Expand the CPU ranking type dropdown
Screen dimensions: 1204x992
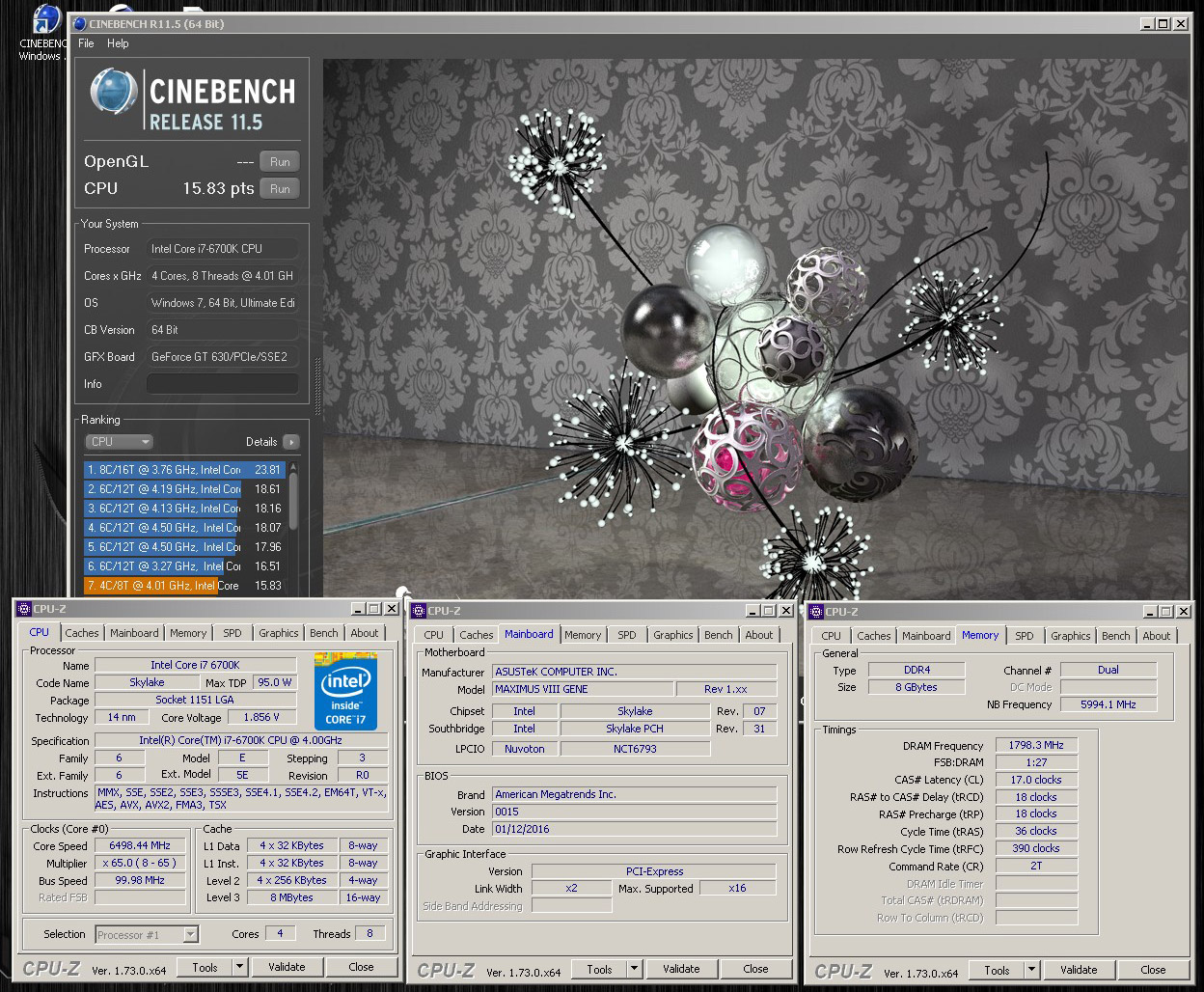[x=120, y=442]
